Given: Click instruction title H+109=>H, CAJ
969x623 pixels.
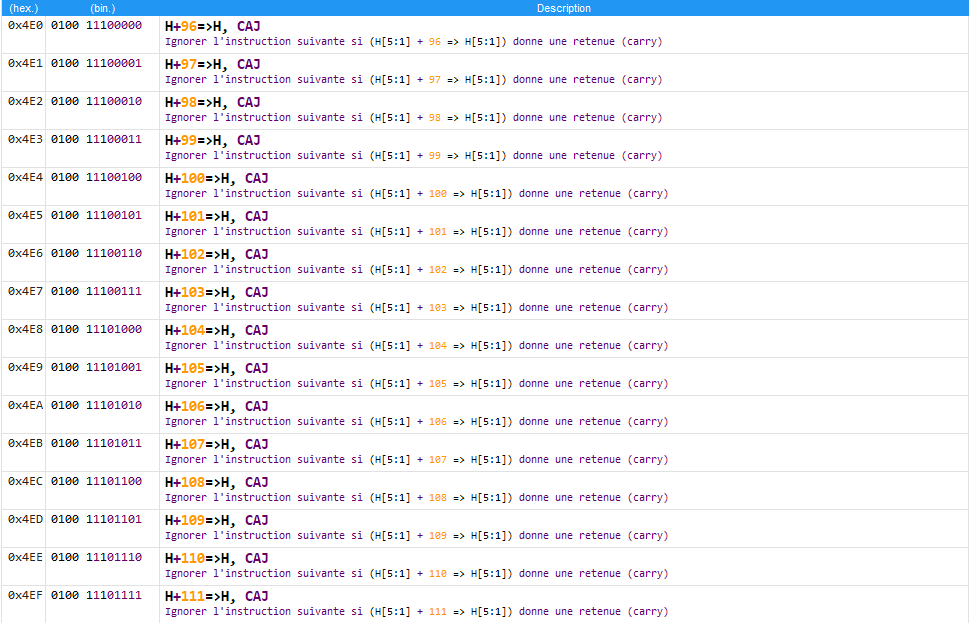Looking at the screenshot, I should coord(217,521).
